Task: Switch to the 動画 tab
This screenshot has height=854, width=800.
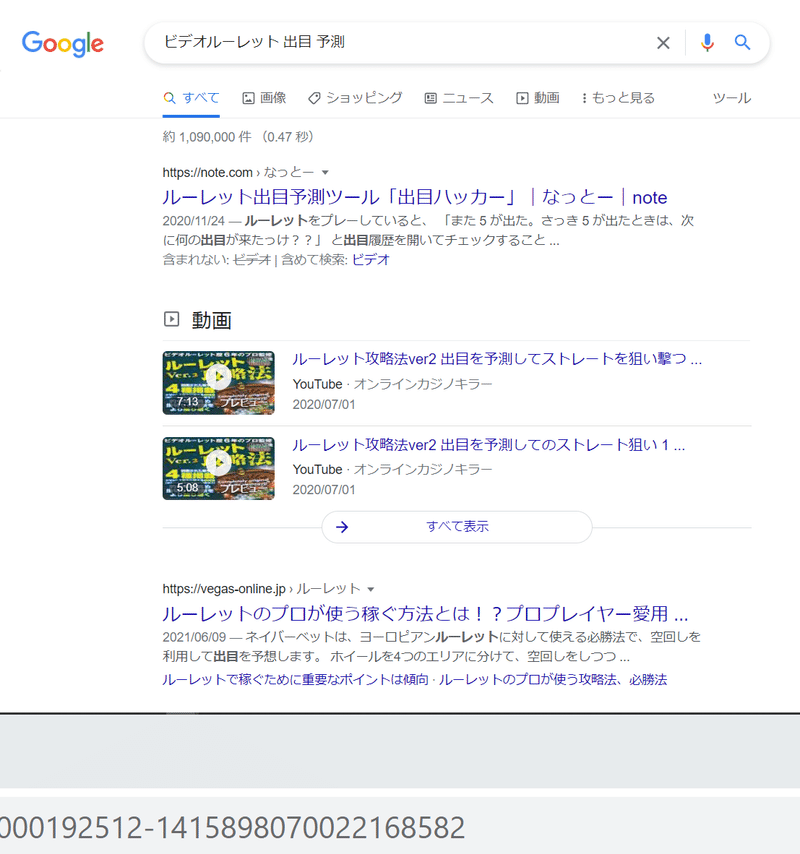Action: (538, 98)
